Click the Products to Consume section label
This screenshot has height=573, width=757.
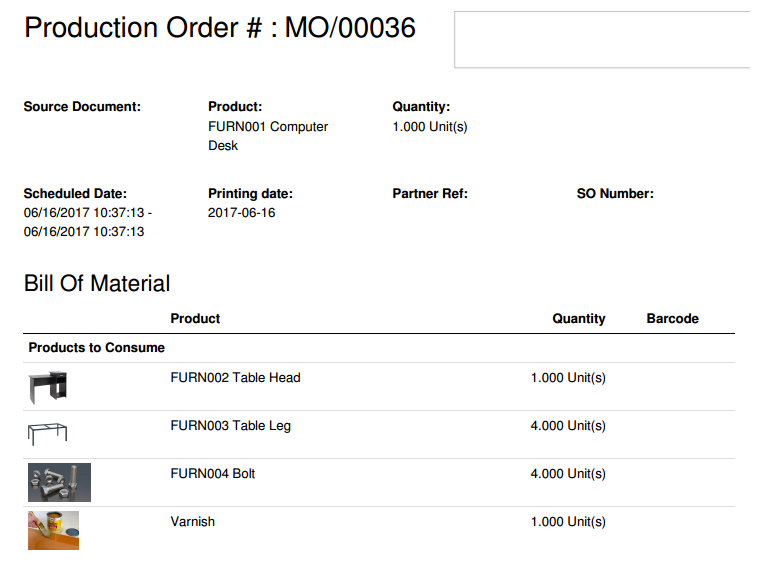[x=96, y=348]
